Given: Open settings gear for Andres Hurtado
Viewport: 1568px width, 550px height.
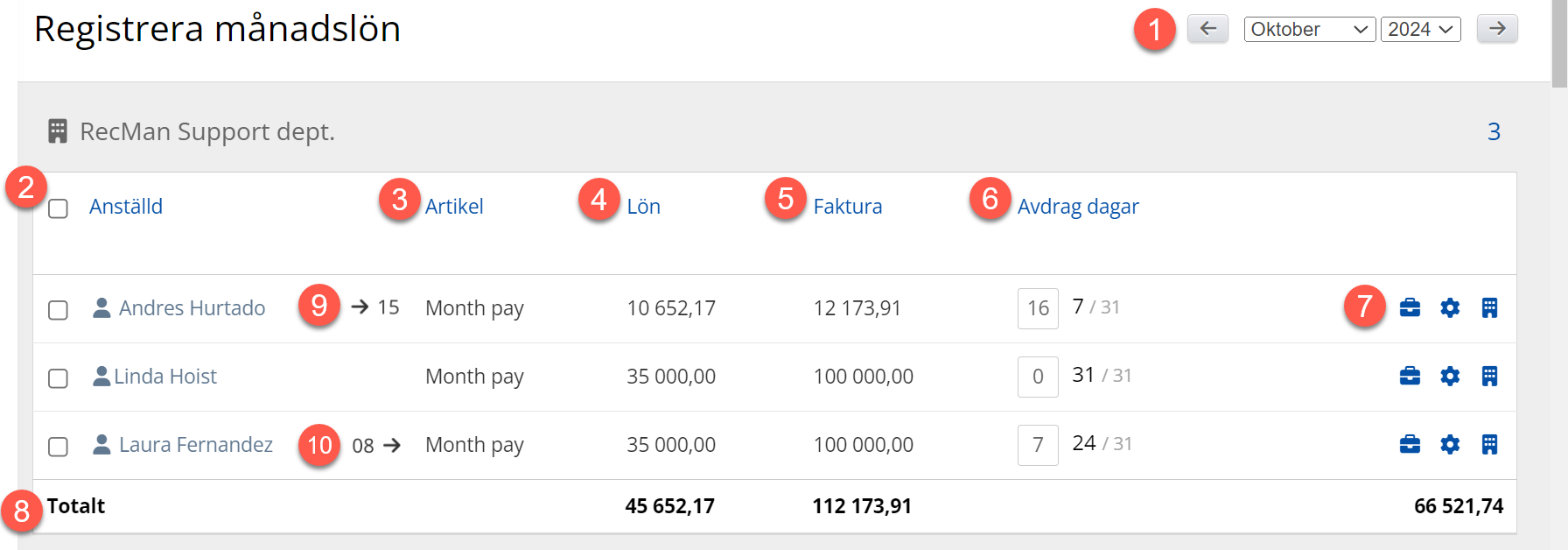Looking at the screenshot, I should click(1450, 308).
